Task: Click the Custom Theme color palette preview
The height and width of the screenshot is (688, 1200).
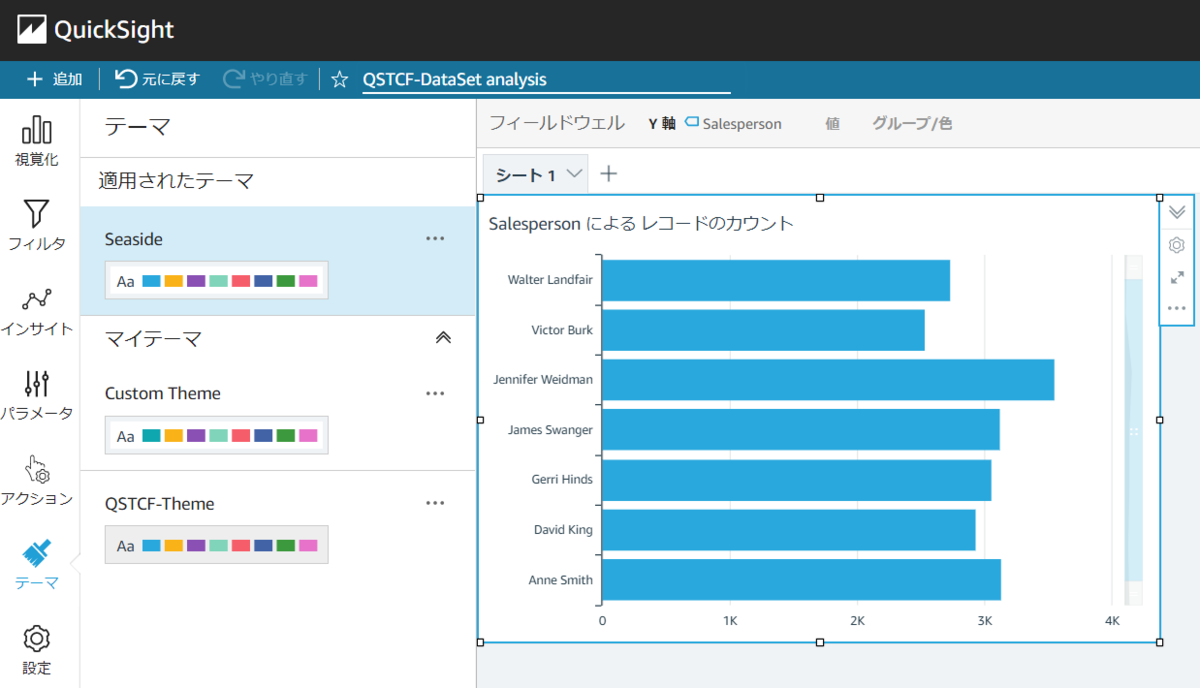Action: (217, 435)
